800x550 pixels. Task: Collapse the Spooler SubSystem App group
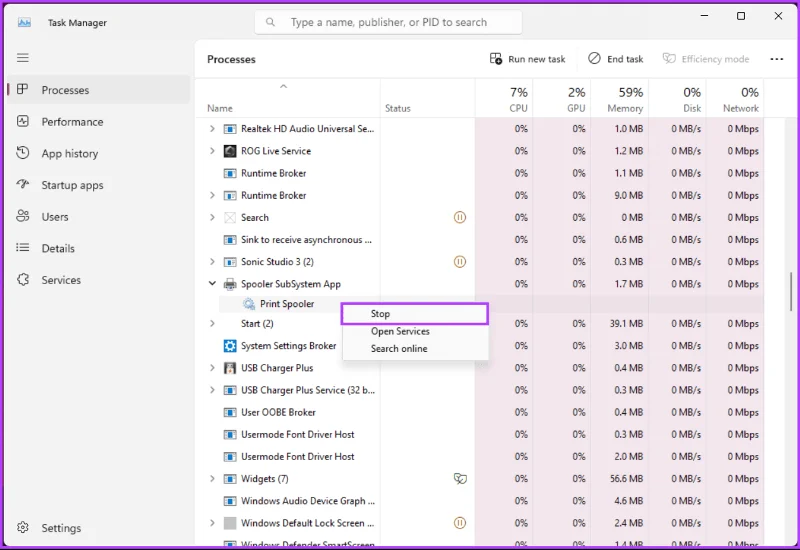click(x=212, y=283)
